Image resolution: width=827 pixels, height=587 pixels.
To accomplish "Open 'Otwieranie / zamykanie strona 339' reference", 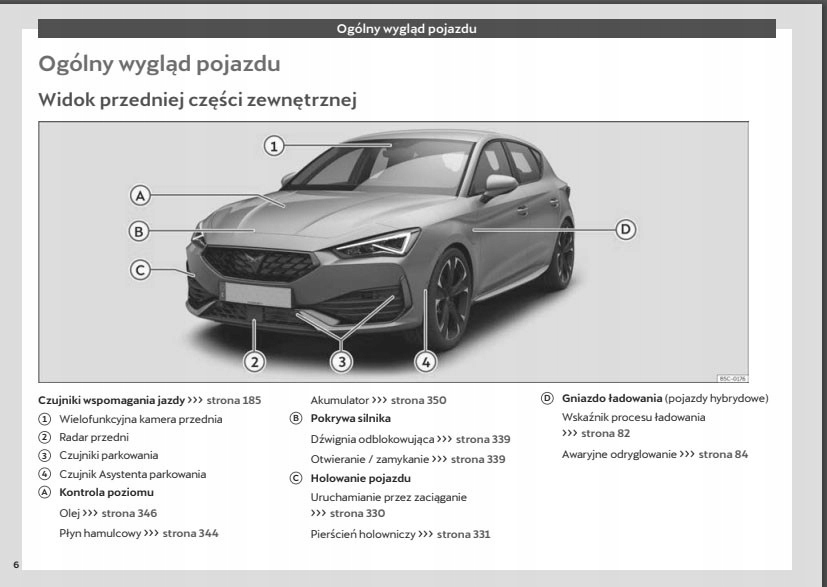I will click(x=408, y=459).
